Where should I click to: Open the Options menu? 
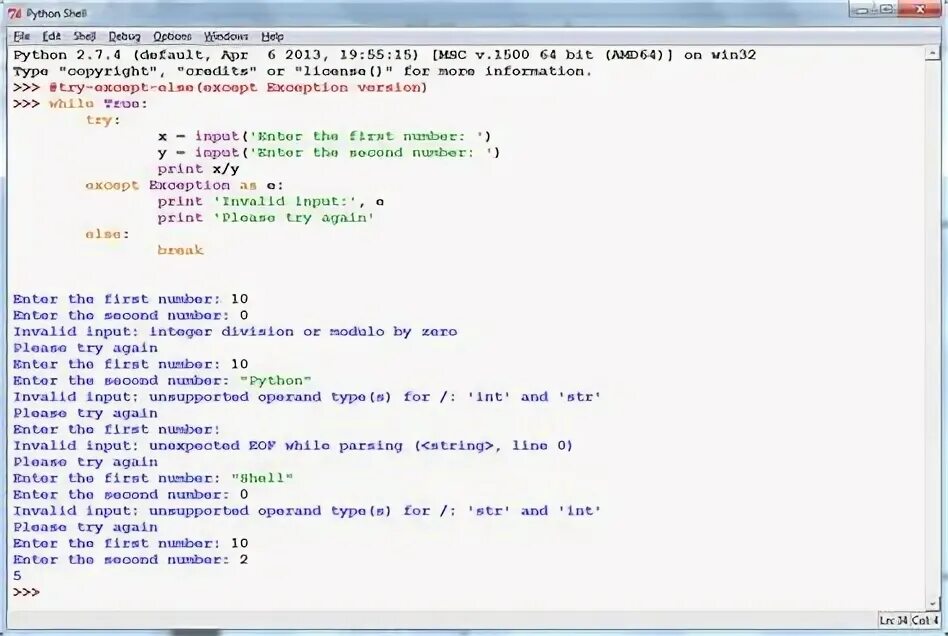click(x=171, y=35)
